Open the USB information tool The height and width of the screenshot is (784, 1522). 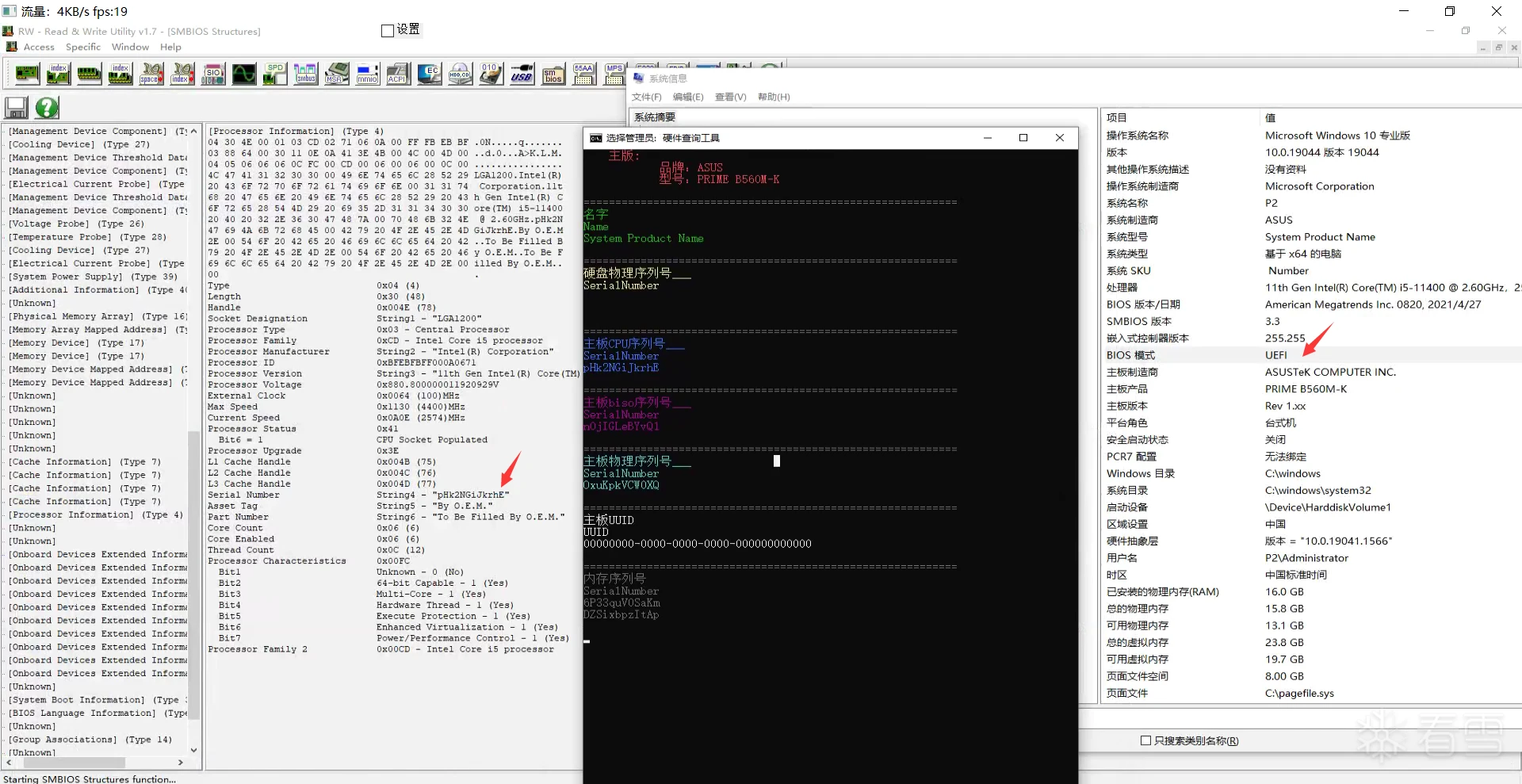[522, 74]
